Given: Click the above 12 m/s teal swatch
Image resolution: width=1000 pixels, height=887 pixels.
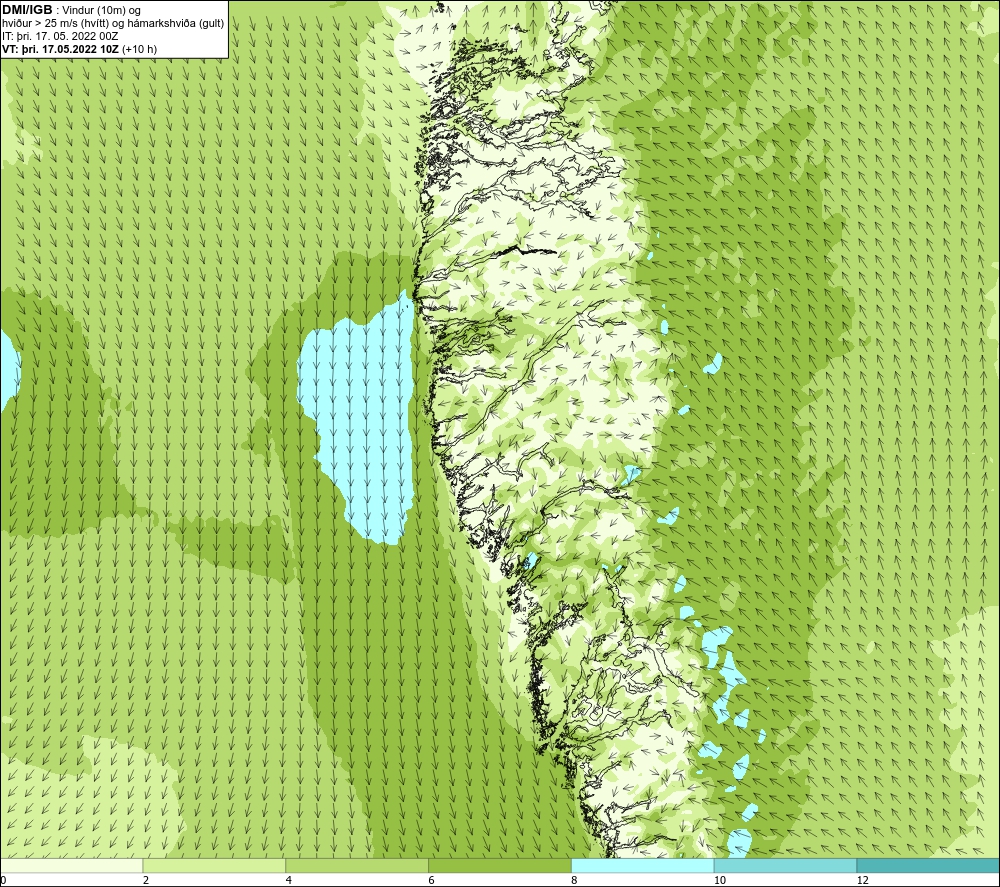Looking at the screenshot, I should 929,865.
